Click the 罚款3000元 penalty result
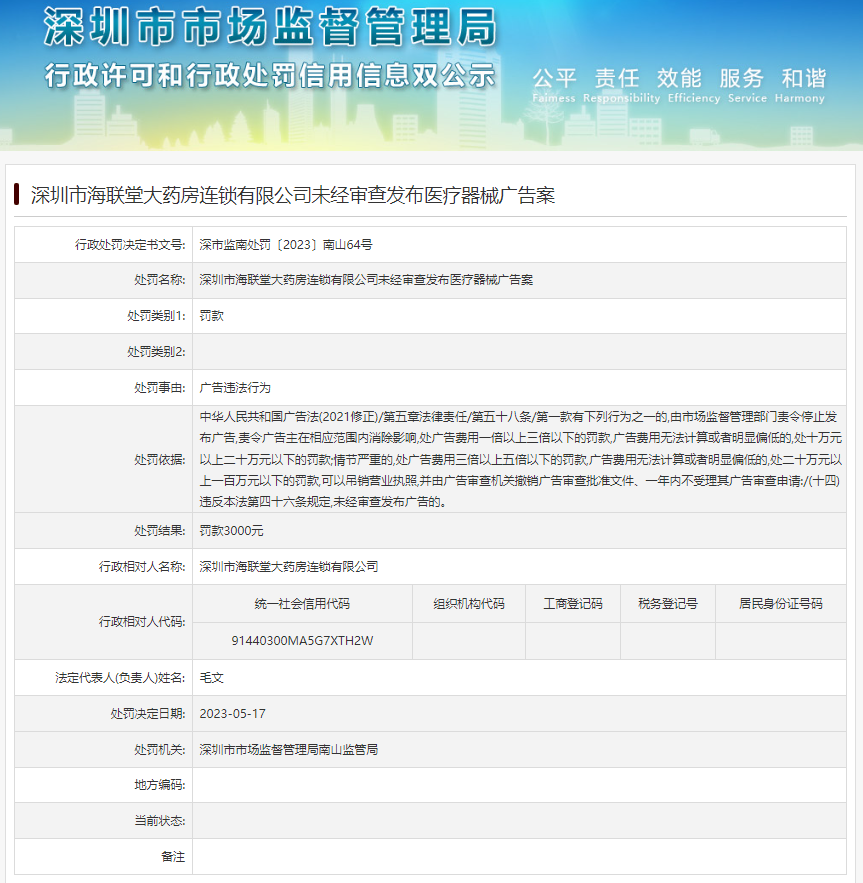Viewport: 863px width, 883px height. tap(231, 531)
